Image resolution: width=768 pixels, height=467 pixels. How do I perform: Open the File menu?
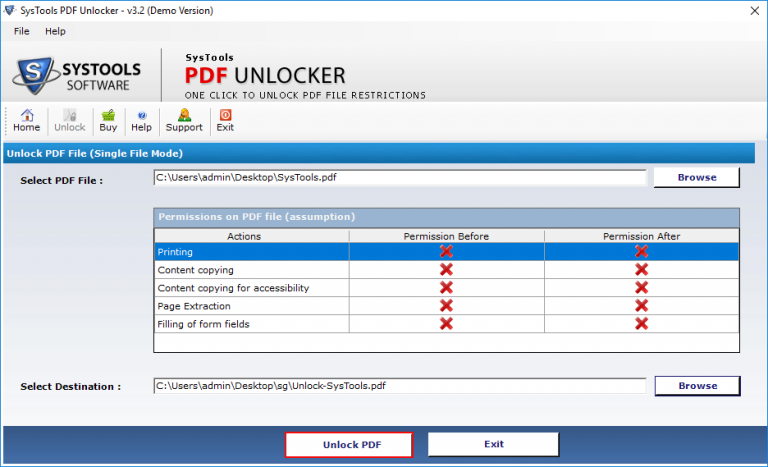pyautogui.click(x=22, y=31)
